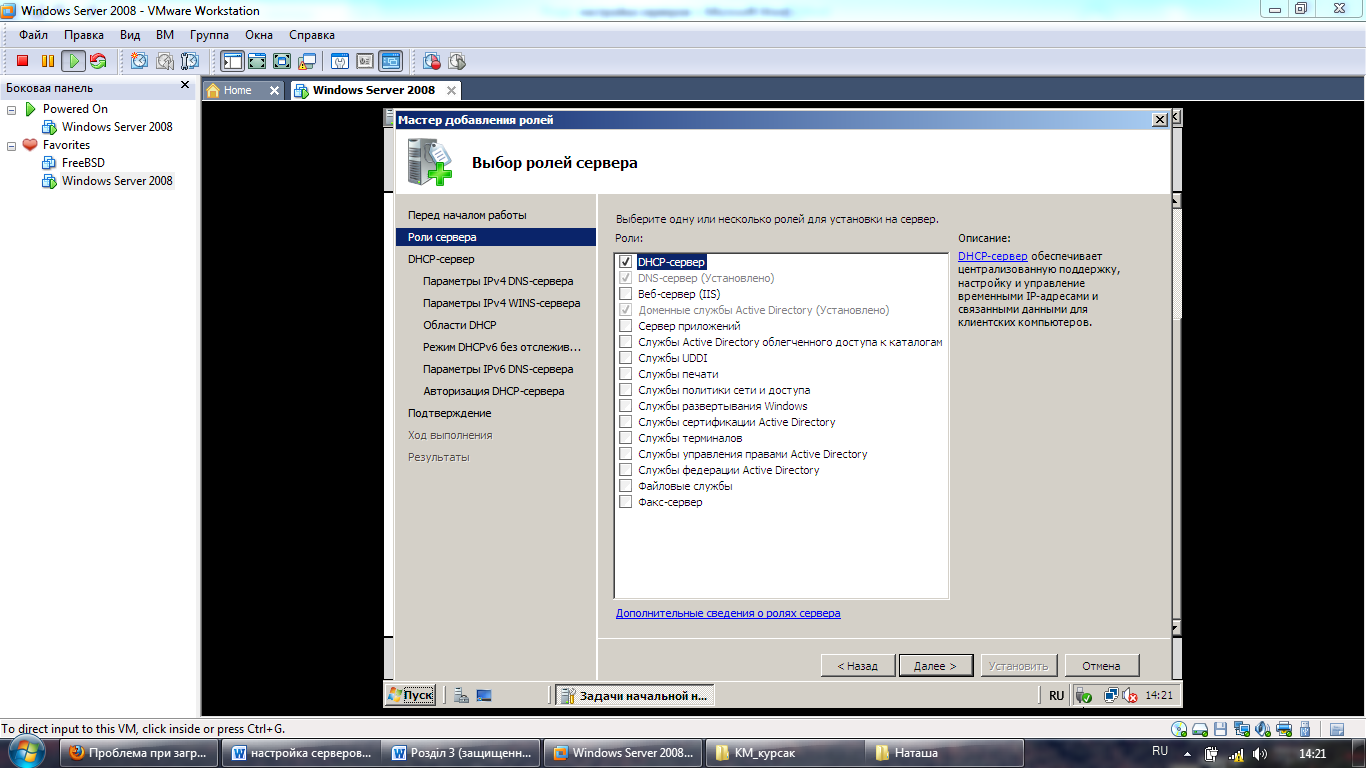1366x768 pixels.
Task: Click the red Power Off VM toolbar icon
Action: click(x=22, y=61)
